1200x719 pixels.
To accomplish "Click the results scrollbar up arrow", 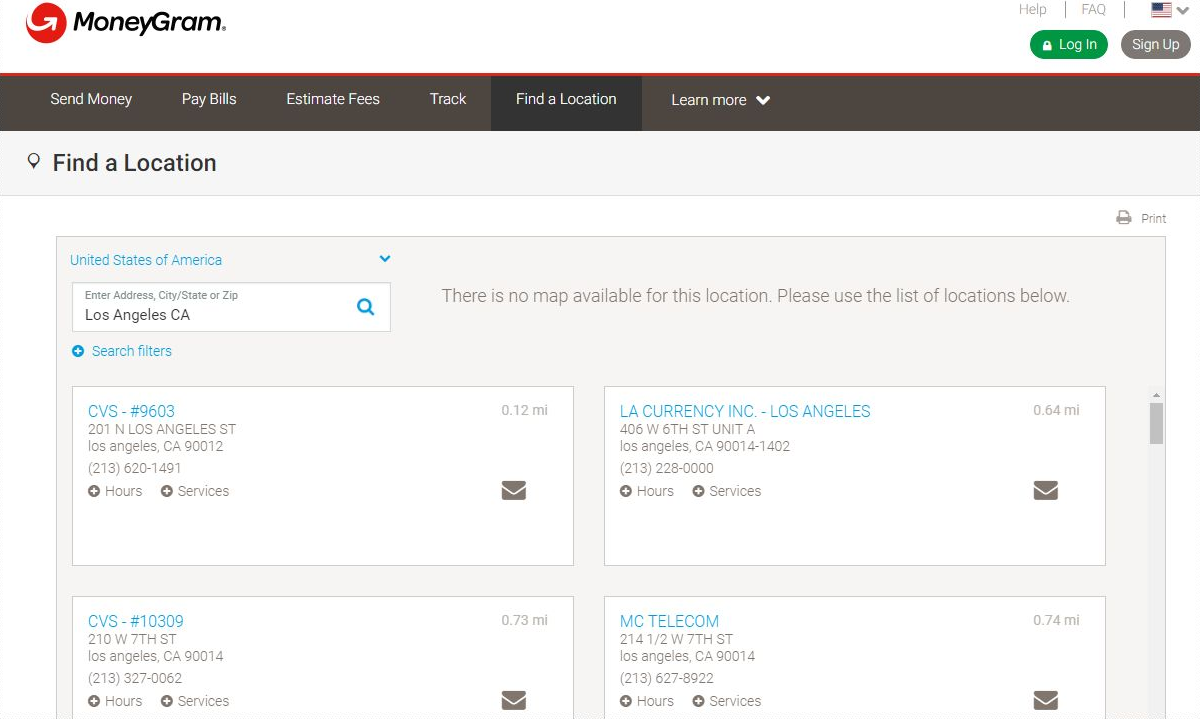I will point(1156,395).
